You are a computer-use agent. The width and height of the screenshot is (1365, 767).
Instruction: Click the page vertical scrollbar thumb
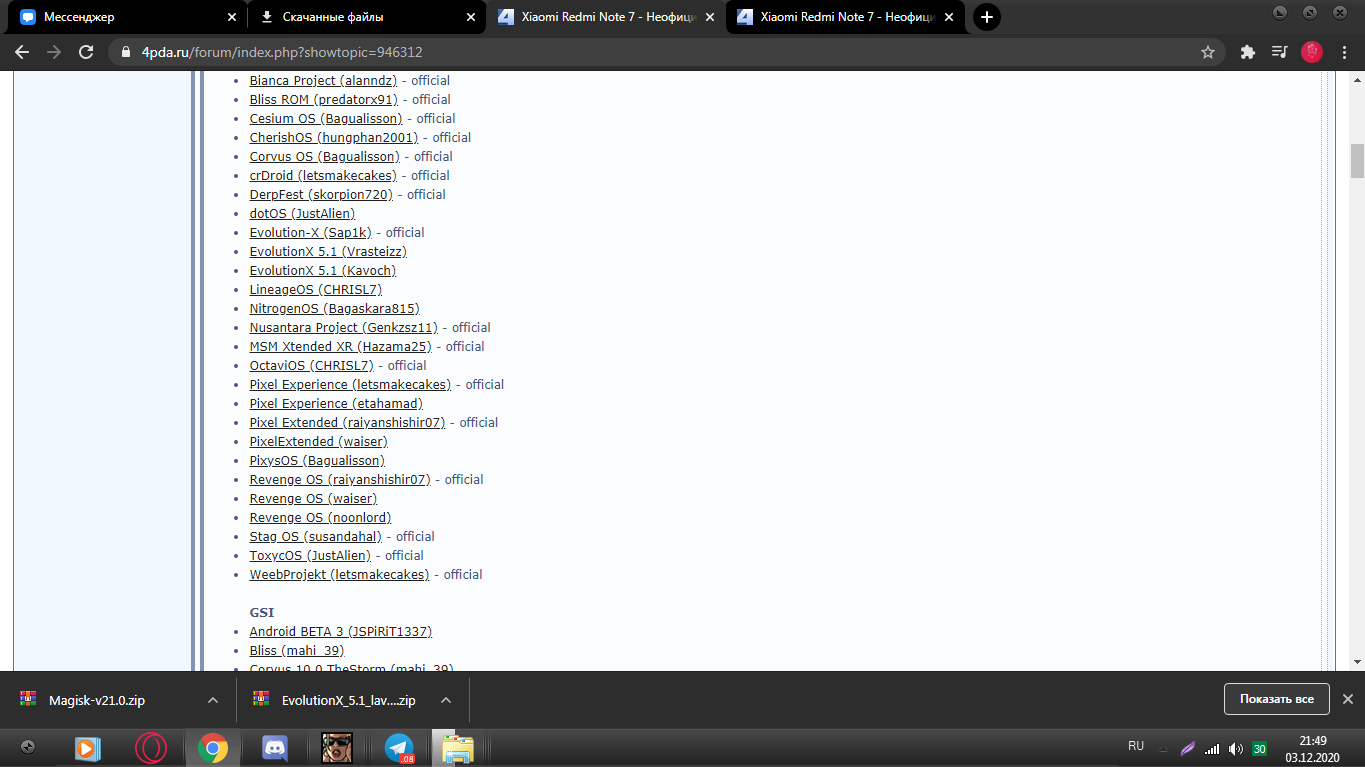coord(1357,161)
